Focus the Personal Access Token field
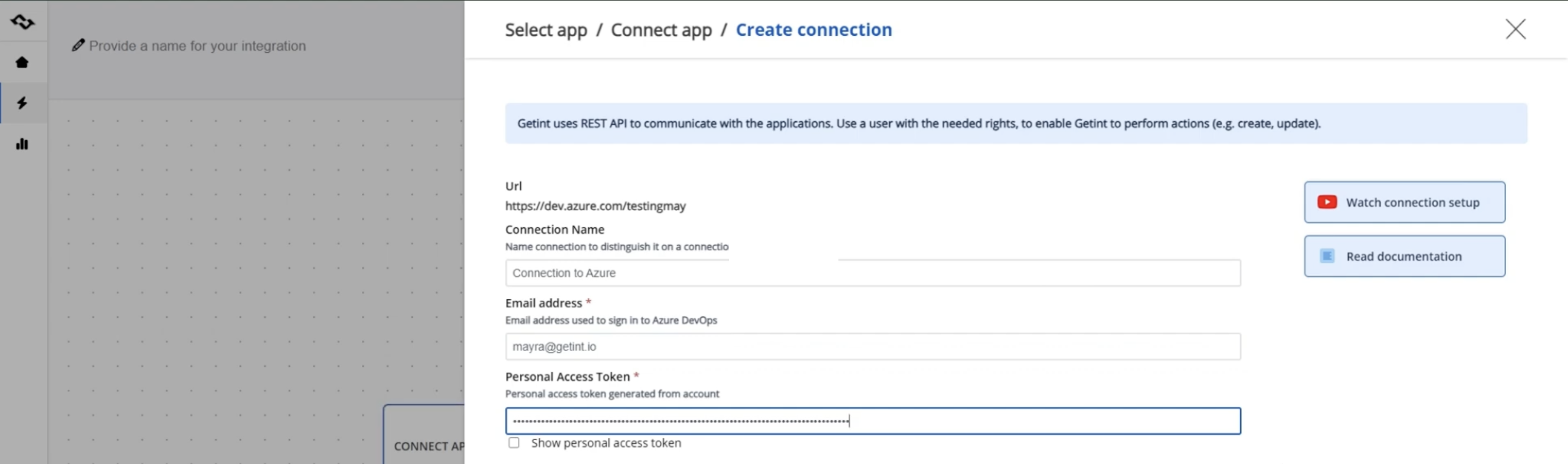The height and width of the screenshot is (464, 1568). pos(873,421)
